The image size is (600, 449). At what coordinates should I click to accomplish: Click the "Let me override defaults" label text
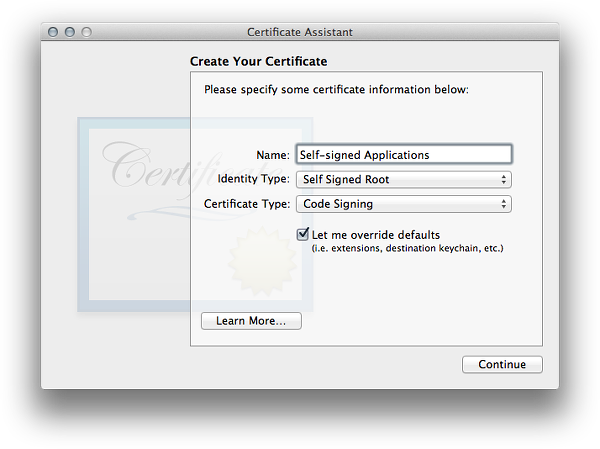pyautogui.click(x=375, y=235)
